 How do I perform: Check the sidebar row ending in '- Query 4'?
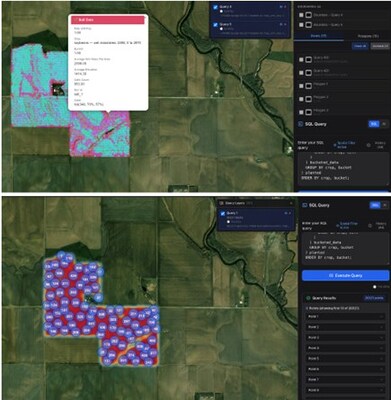pos(301,15)
